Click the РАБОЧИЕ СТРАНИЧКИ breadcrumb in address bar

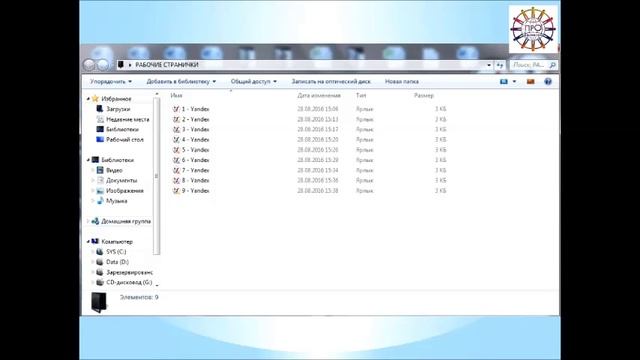167,65
